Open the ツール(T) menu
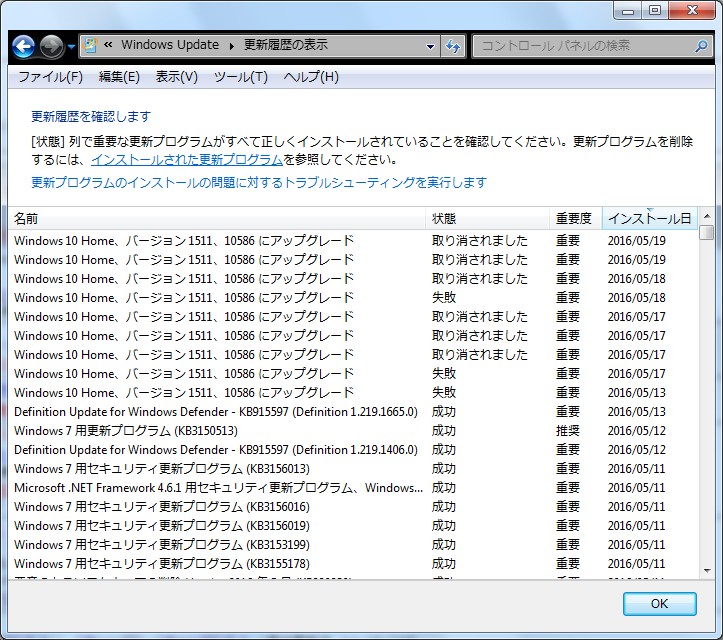The image size is (723, 640). [x=241, y=77]
